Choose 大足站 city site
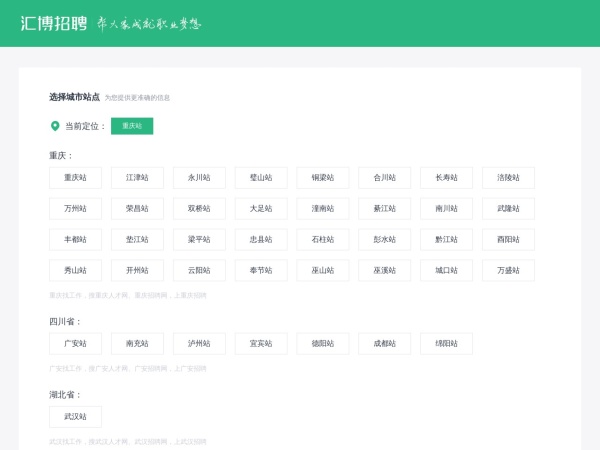Image resolution: width=600 pixels, height=450 pixels. [261, 209]
